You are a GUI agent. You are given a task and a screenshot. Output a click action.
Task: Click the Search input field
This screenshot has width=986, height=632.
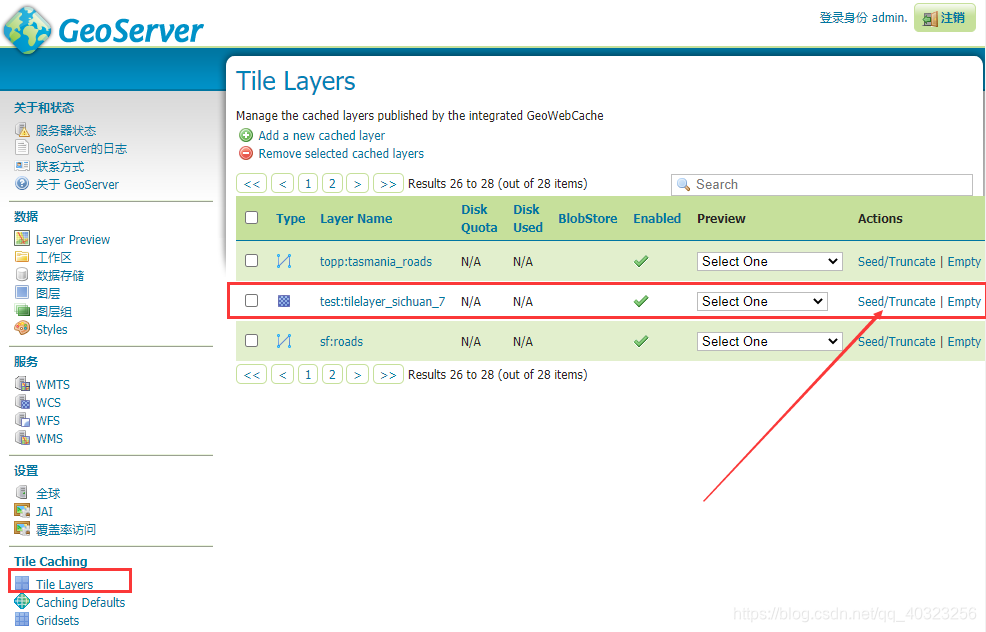click(x=821, y=184)
